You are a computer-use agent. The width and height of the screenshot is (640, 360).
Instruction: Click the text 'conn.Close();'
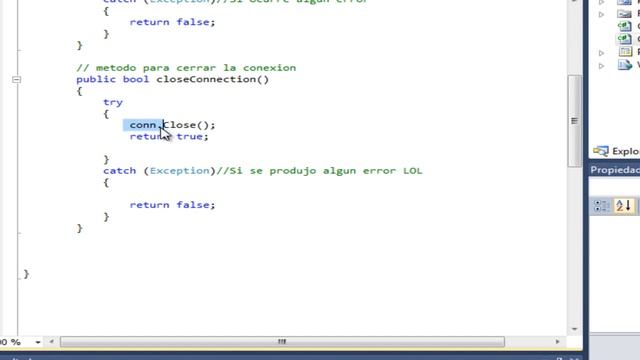coord(172,125)
